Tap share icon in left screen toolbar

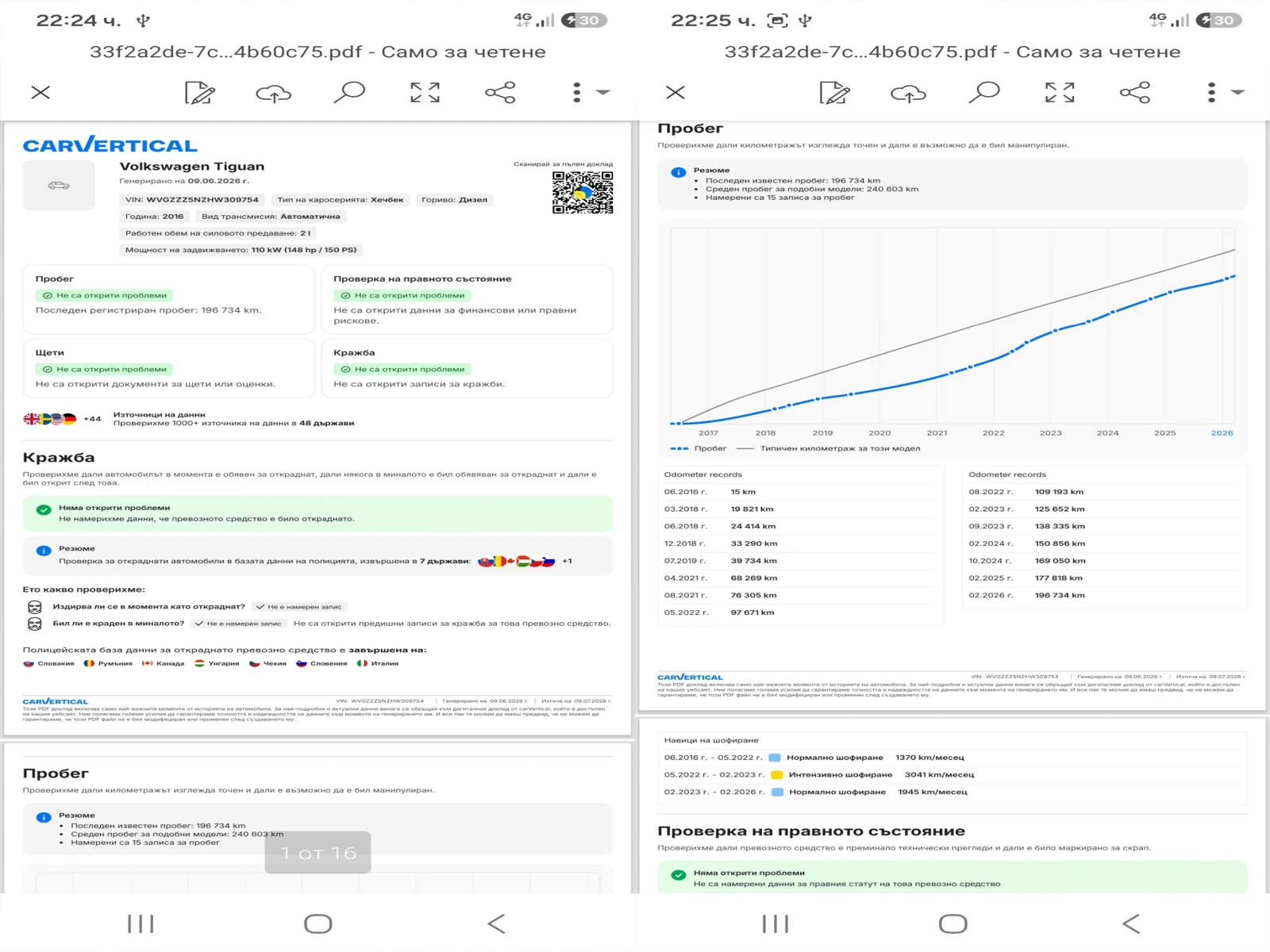500,92
